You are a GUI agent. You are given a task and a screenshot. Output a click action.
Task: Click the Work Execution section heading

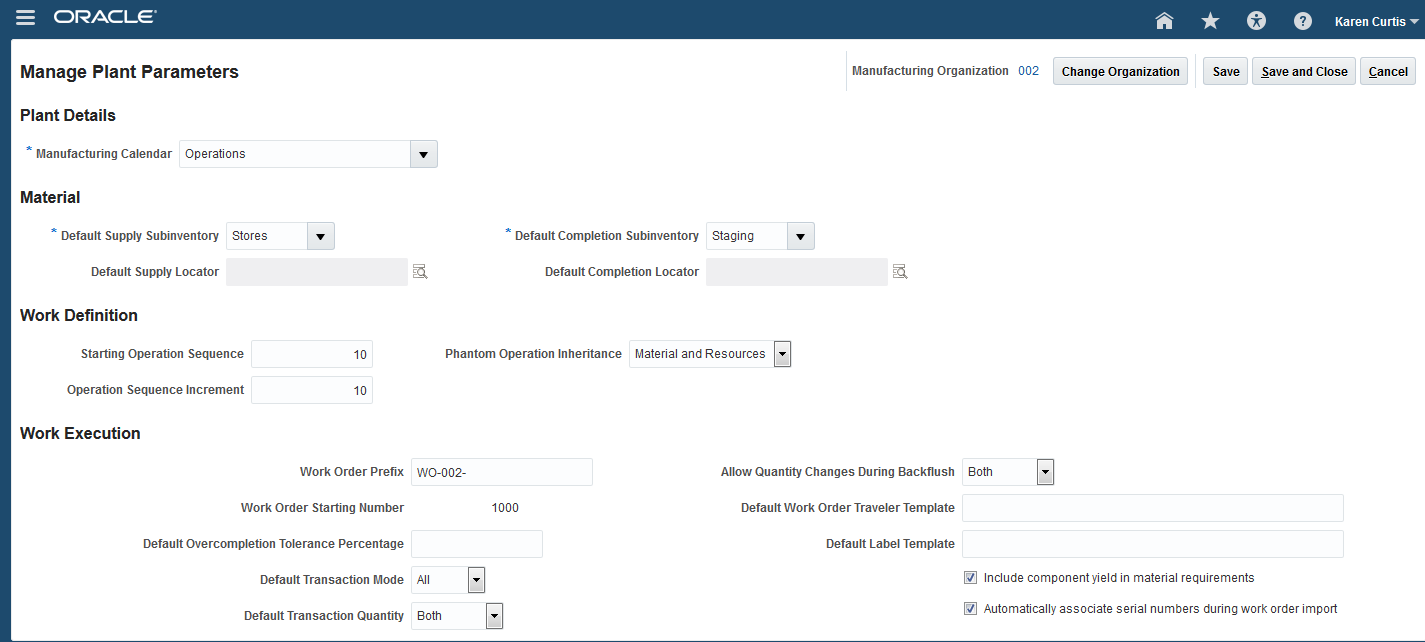[80, 433]
